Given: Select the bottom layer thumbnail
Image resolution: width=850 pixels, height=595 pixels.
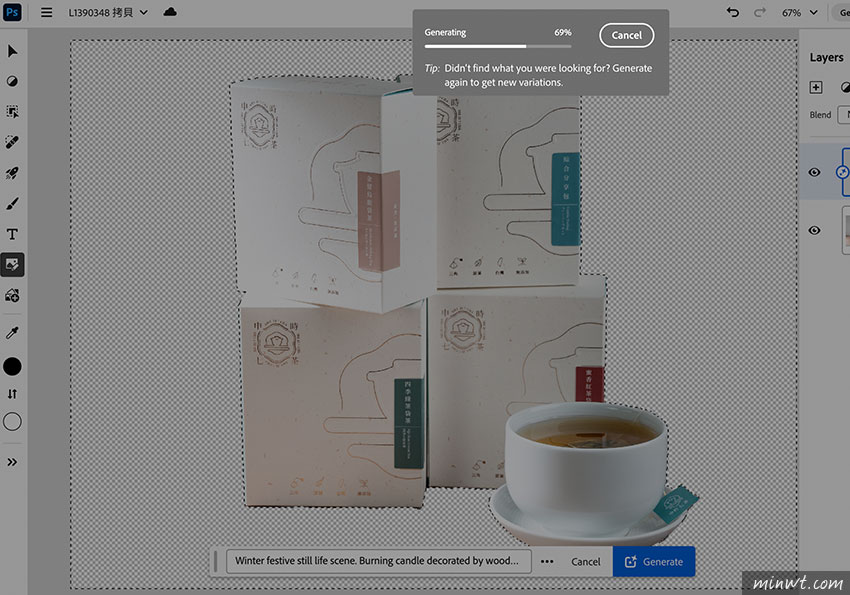Looking at the screenshot, I should (846, 230).
